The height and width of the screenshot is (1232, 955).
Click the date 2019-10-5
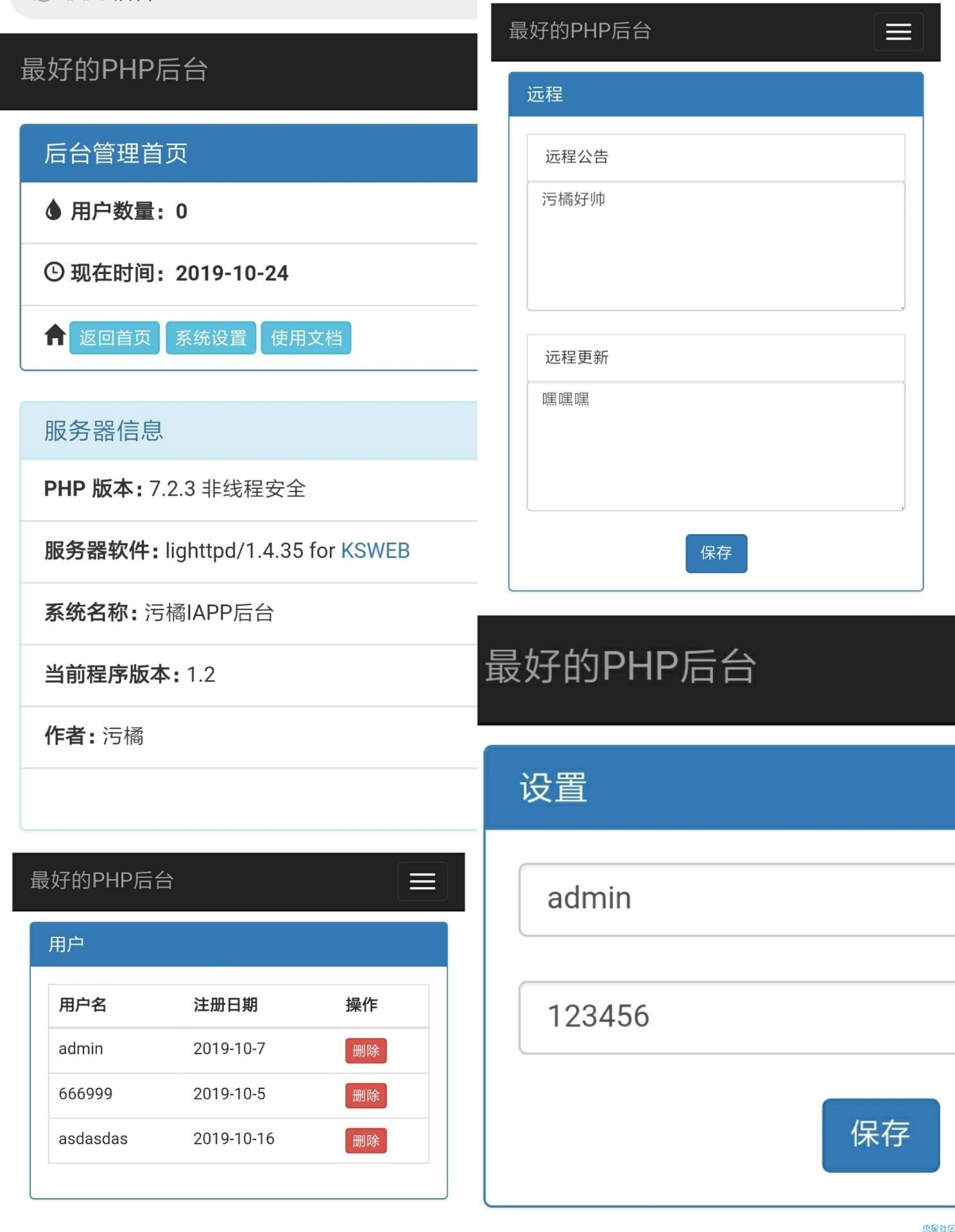coord(229,1093)
